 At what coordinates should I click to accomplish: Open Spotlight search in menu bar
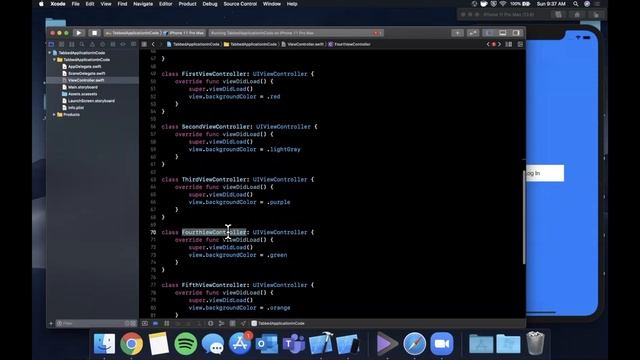pyautogui.click(x=576, y=4)
